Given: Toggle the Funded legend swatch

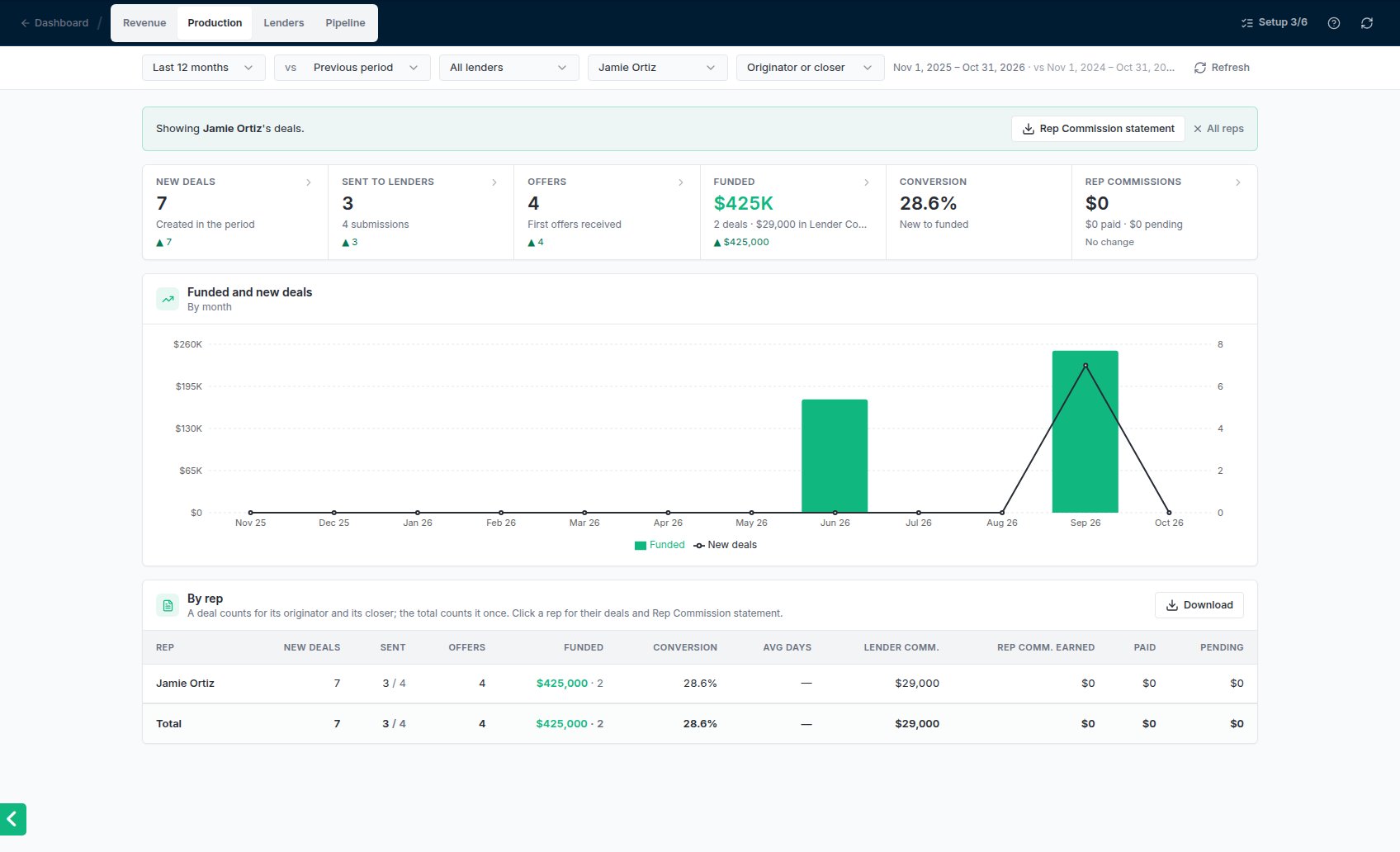Looking at the screenshot, I should (641, 546).
